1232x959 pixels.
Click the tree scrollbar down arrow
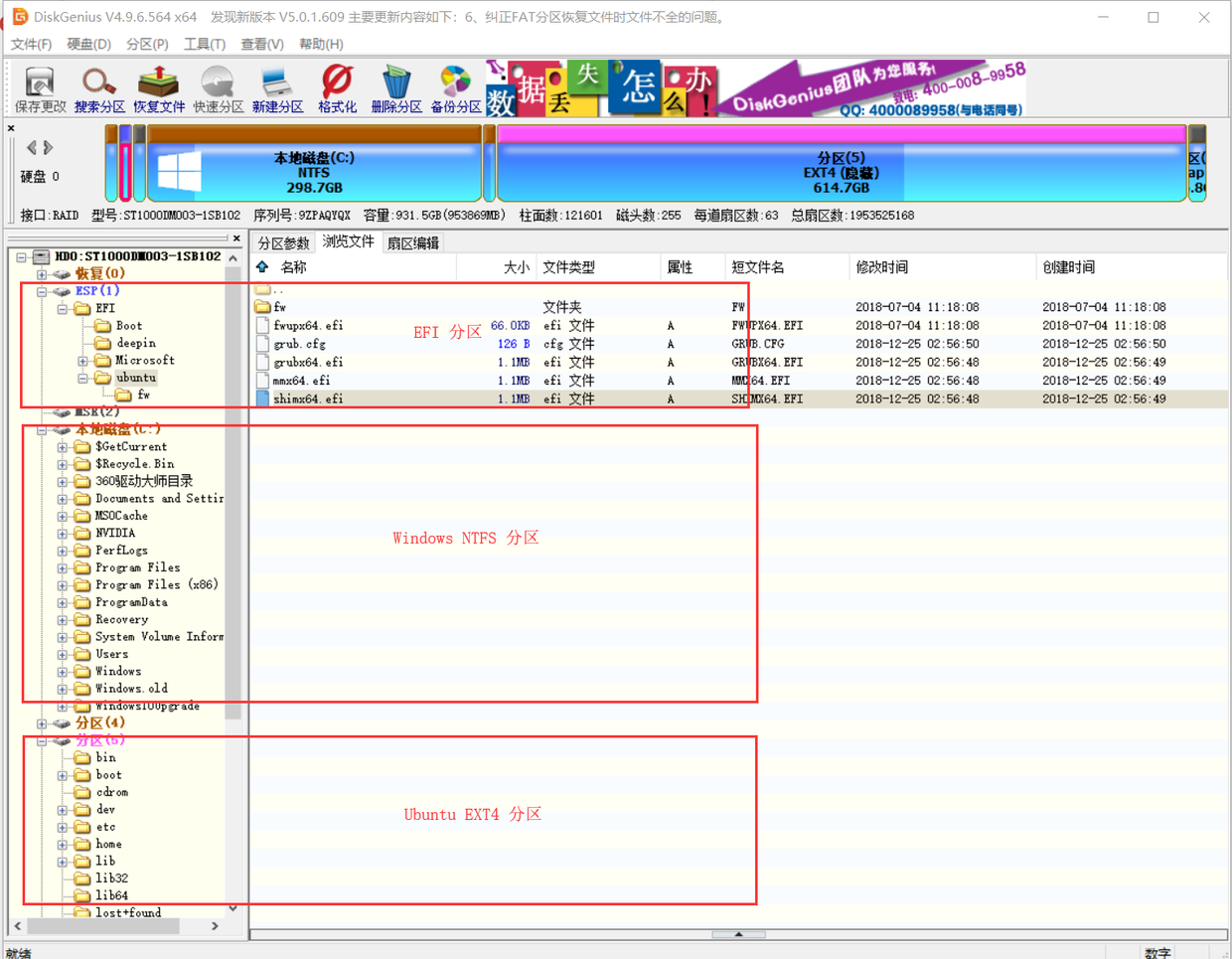tap(232, 907)
